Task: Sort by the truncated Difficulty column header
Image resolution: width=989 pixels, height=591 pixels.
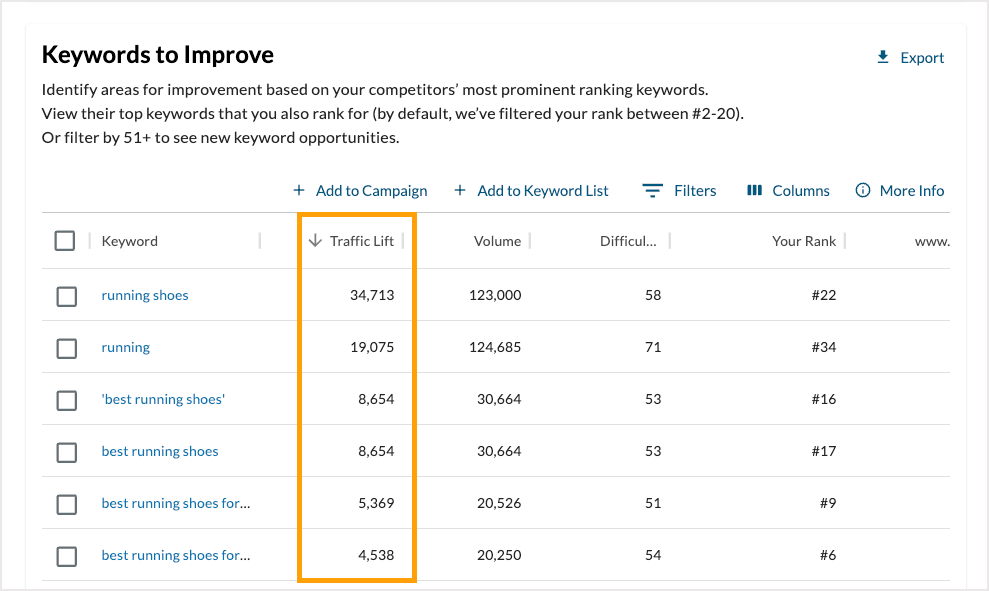Action: 628,241
